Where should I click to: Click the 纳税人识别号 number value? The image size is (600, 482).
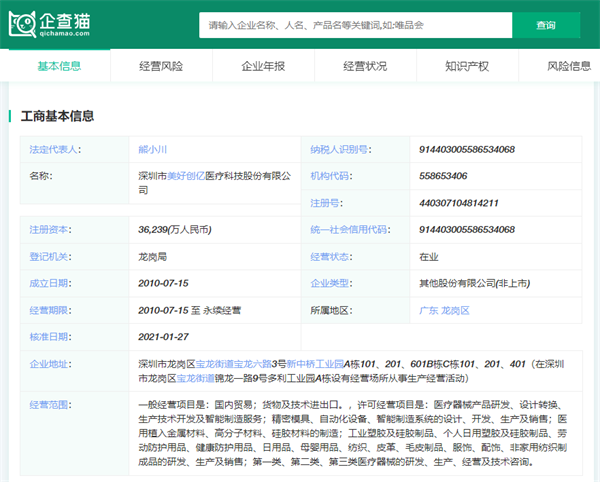pyautogui.click(x=467, y=149)
